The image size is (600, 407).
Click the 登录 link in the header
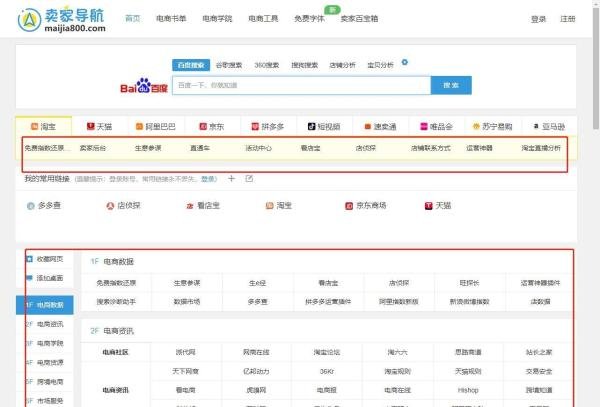click(538, 19)
